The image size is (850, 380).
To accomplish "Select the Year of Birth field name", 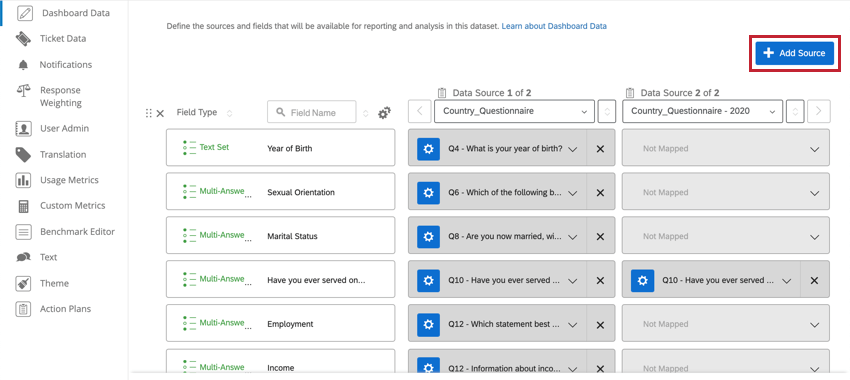I will [x=289, y=149].
